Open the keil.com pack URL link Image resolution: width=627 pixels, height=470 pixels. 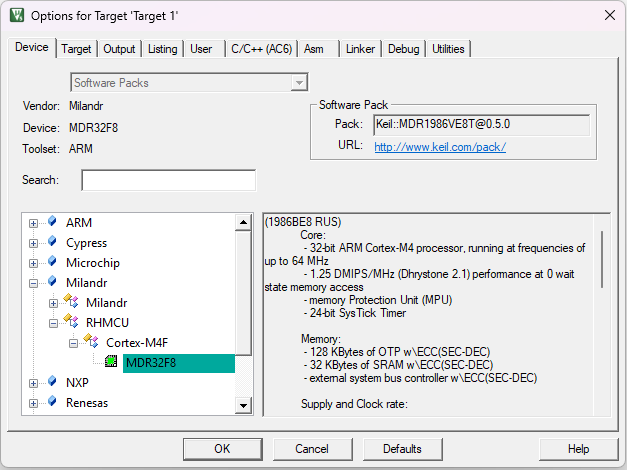pyautogui.click(x=440, y=147)
